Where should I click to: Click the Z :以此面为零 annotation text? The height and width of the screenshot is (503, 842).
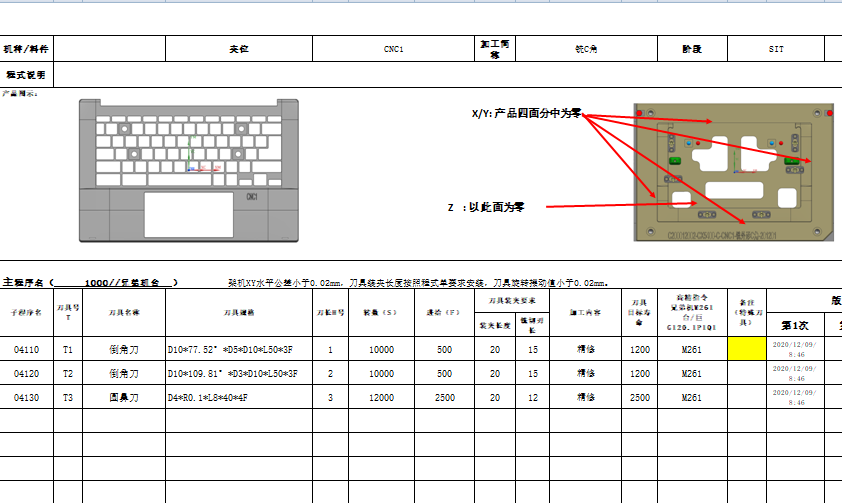pyautogui.click(x=486, y=207)
